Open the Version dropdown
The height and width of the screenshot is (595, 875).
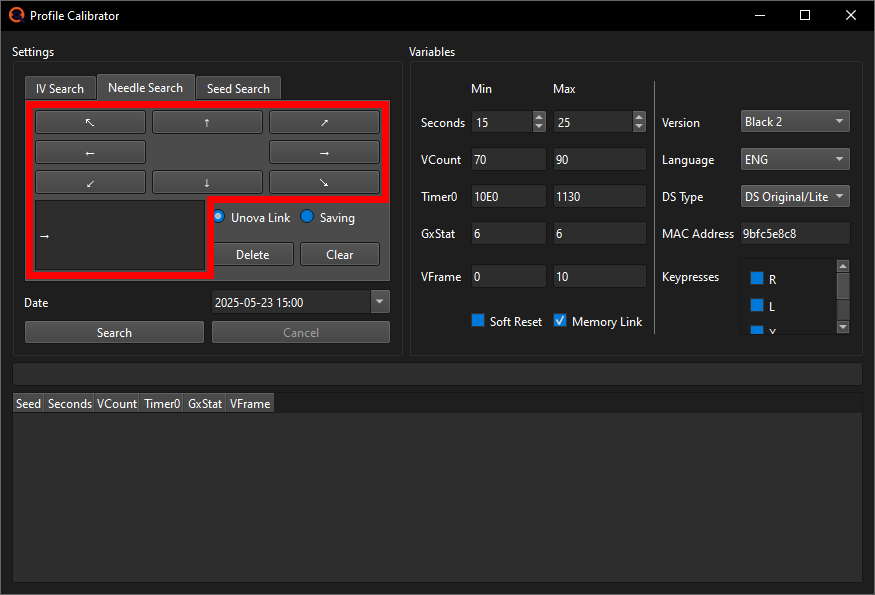pyautogui.click(x=795, y=121)
